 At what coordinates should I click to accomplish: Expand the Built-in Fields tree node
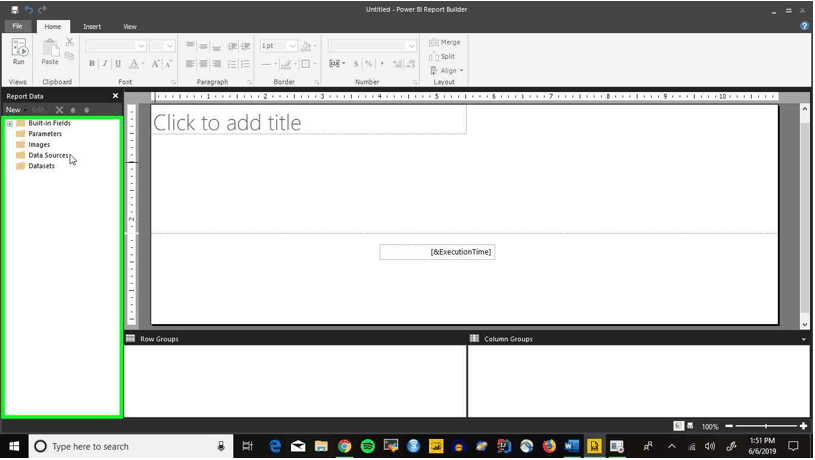10,124
